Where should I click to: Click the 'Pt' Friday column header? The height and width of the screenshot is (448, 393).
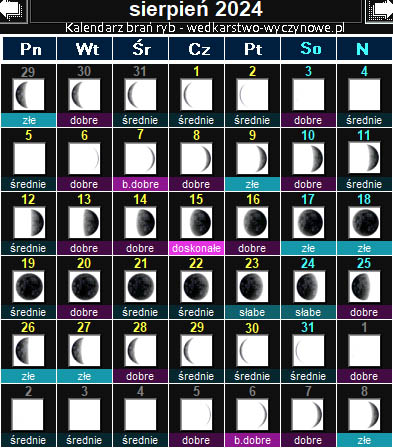point(253,49)
